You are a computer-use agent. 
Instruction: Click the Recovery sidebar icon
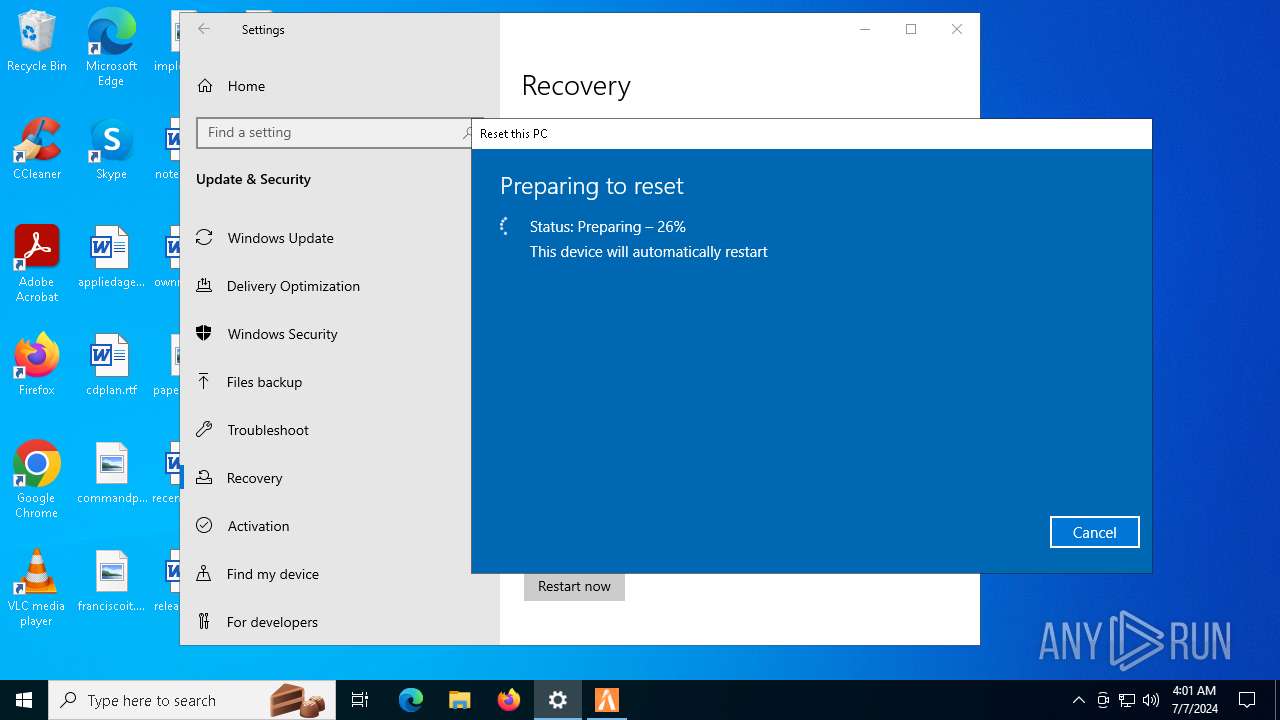[204, 478]
